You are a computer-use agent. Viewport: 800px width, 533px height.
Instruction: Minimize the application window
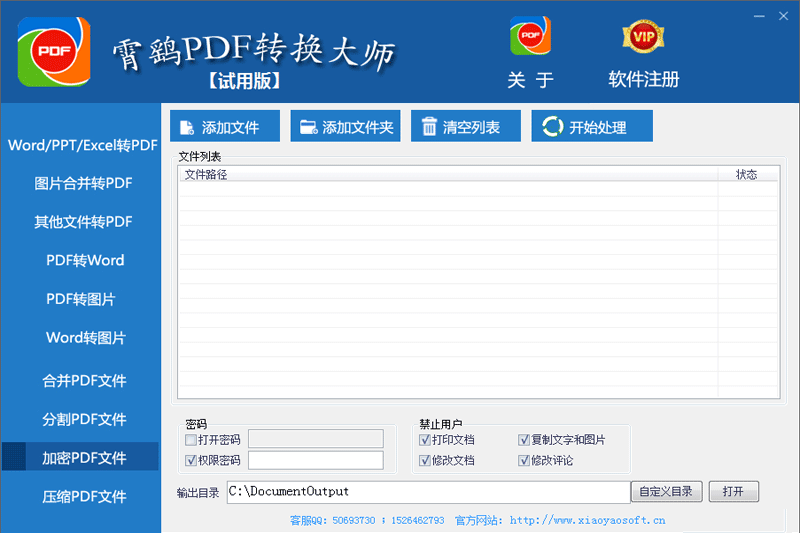click(759, 16)
